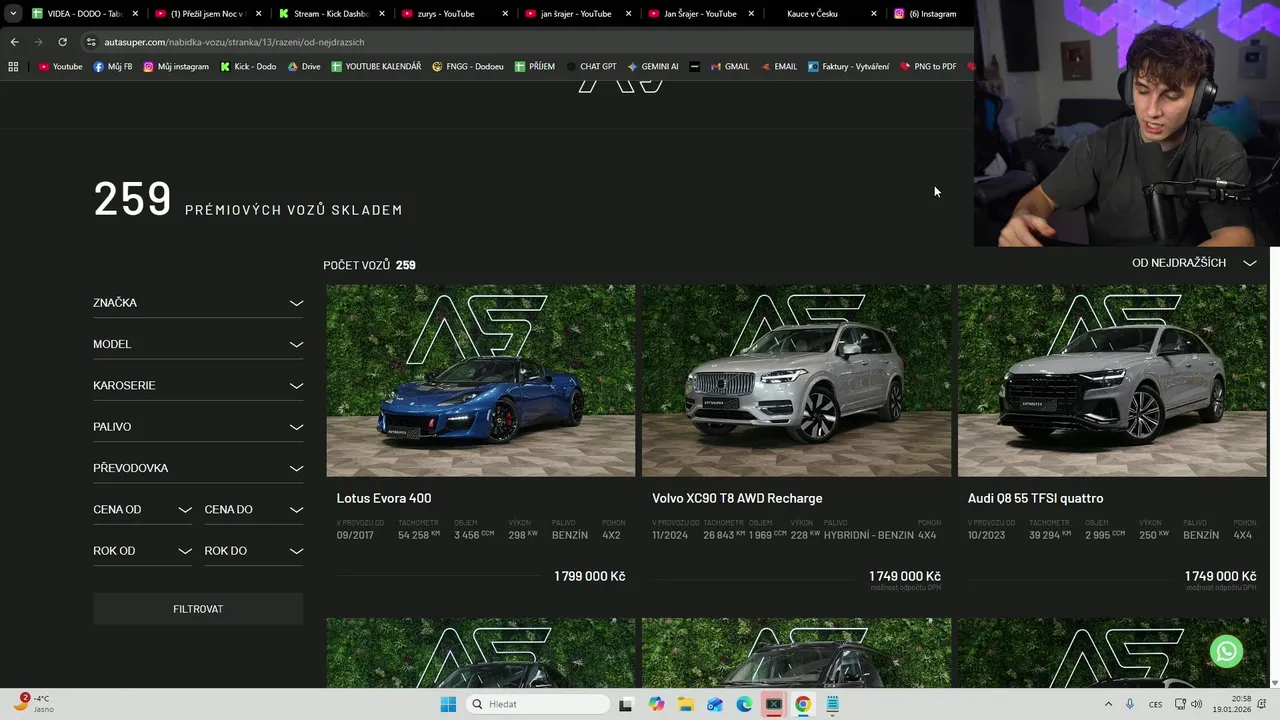Expand the ZNAČKA filter dropdown
Viewport: 1280px width, 720px height.
click(198, 302)
